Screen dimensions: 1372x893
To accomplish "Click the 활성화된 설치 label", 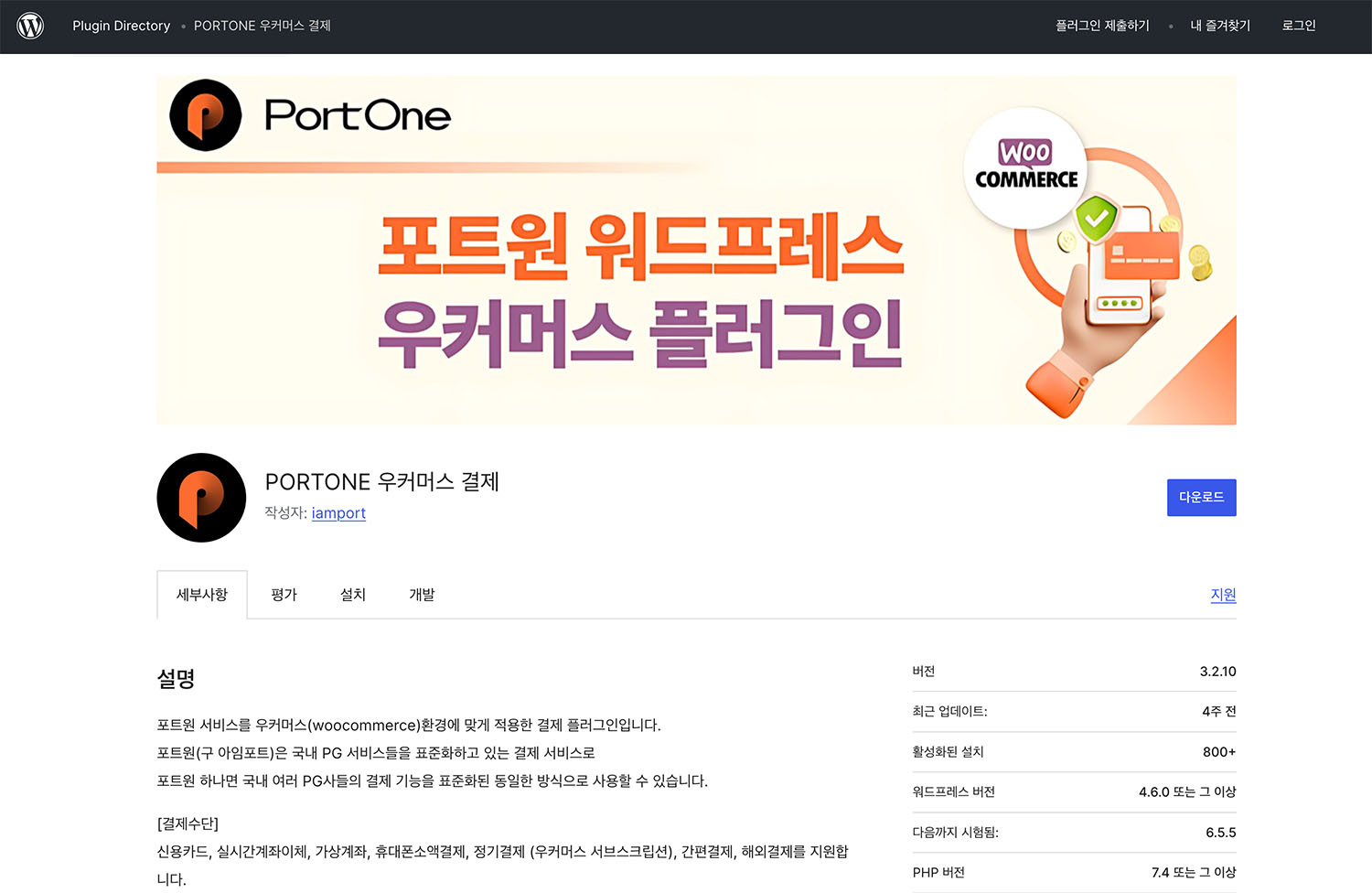I will 948,752.
